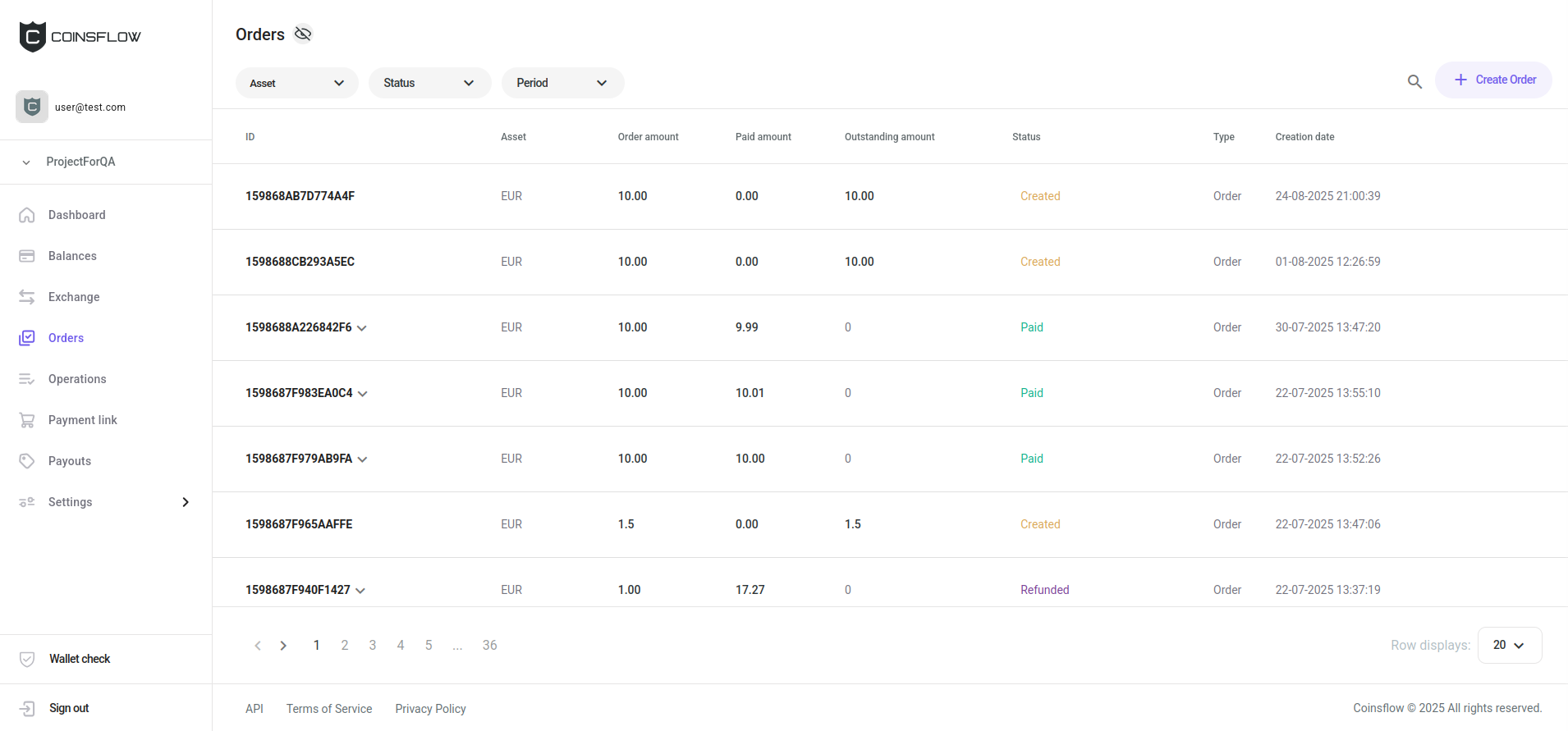Open the Status filter dropdown

[429, 83]
